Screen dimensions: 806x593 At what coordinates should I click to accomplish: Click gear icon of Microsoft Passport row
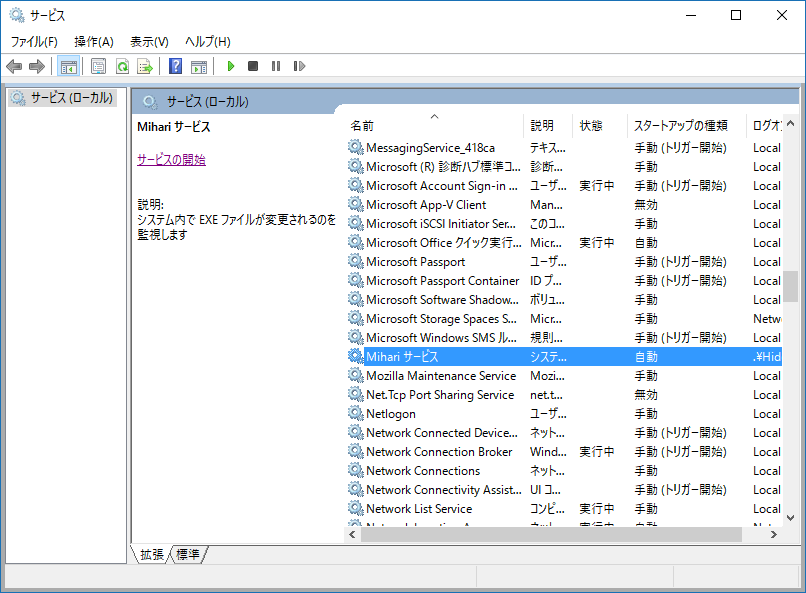(356, 261)
